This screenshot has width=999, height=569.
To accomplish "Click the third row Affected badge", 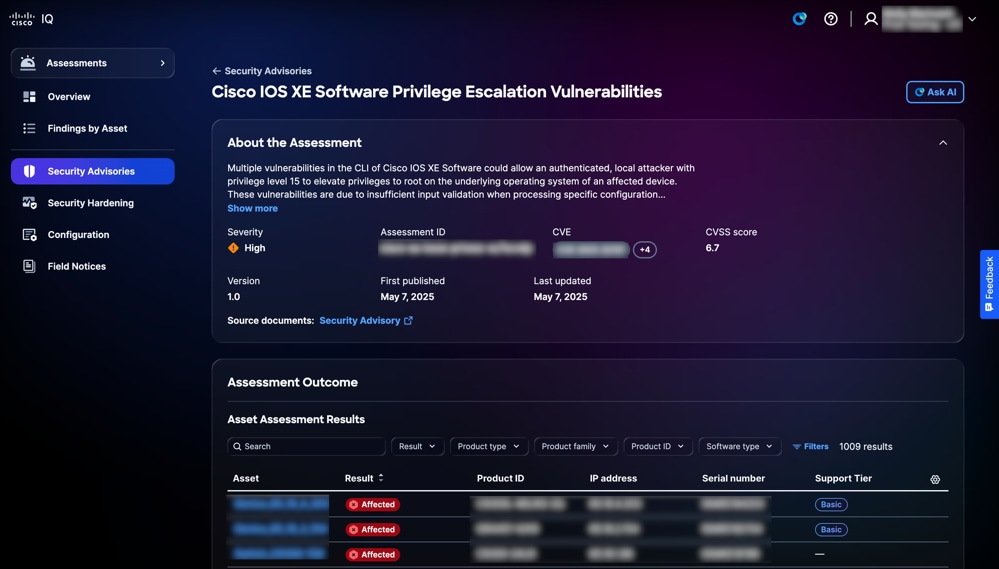I will tap(373, 555).
